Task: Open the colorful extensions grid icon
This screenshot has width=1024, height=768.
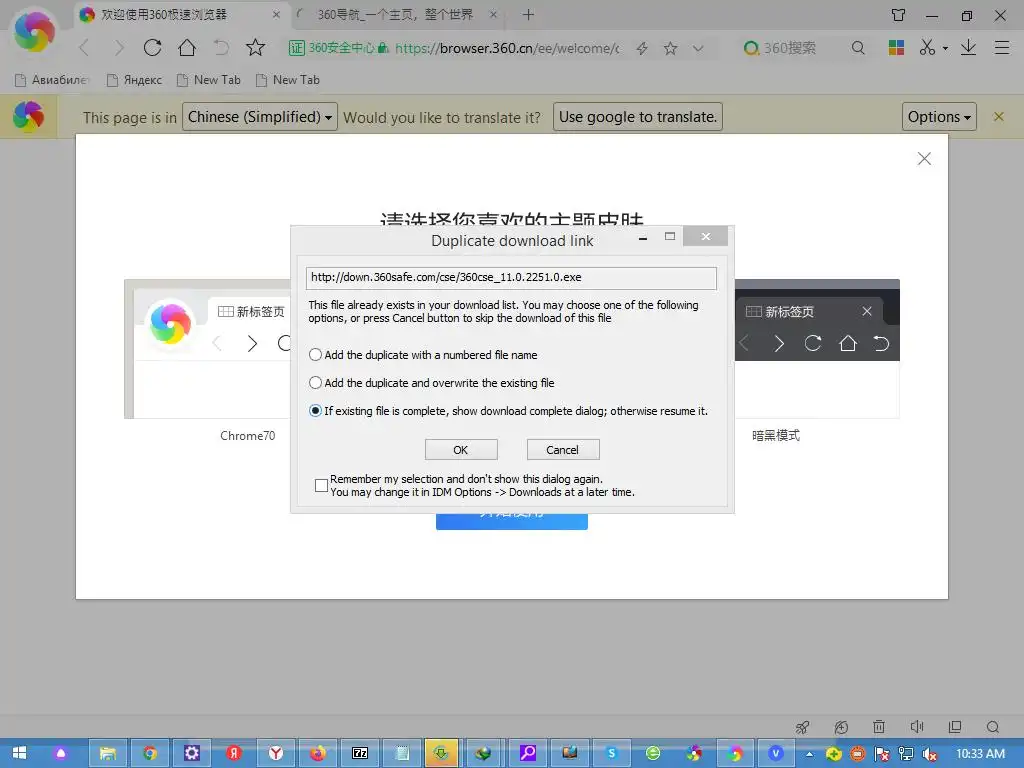Action: (x=896, y=48)
